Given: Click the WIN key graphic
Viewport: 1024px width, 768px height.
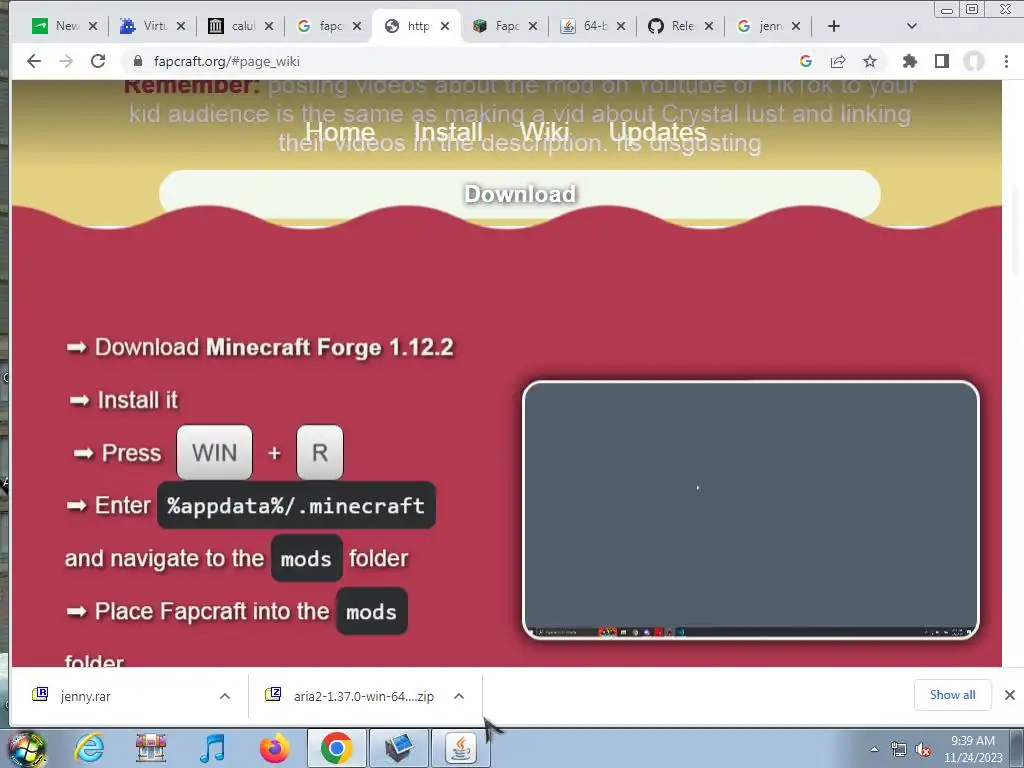Looking at the screenshot, I should tap(214, 453).
